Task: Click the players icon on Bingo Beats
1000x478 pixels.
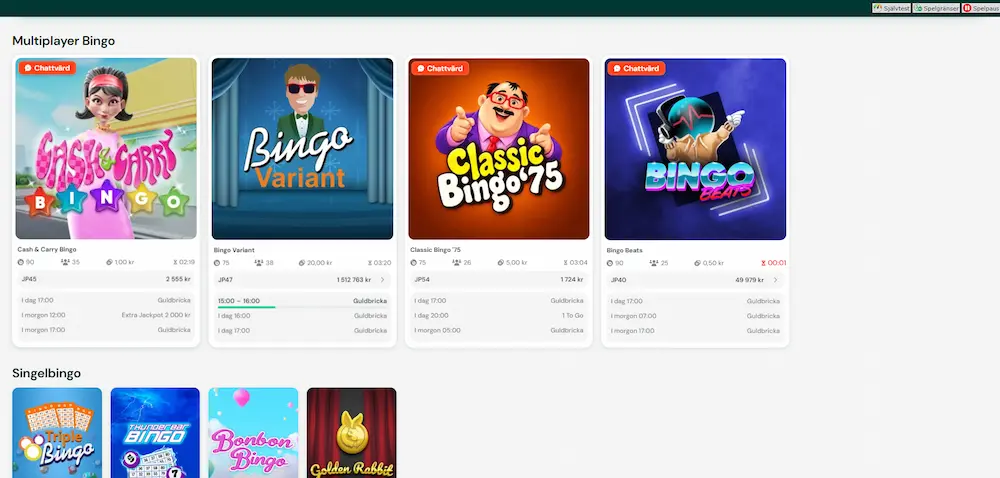Action: [654, 263]
